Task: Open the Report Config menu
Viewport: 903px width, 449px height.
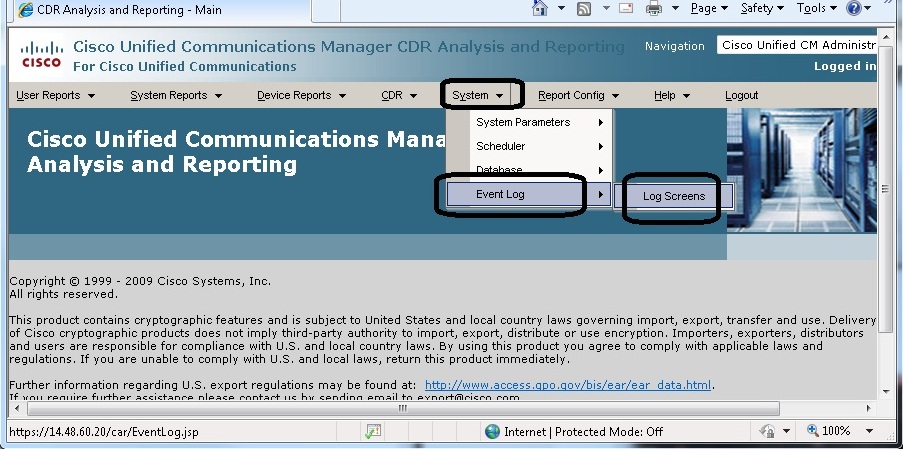Action: (578, 96)
